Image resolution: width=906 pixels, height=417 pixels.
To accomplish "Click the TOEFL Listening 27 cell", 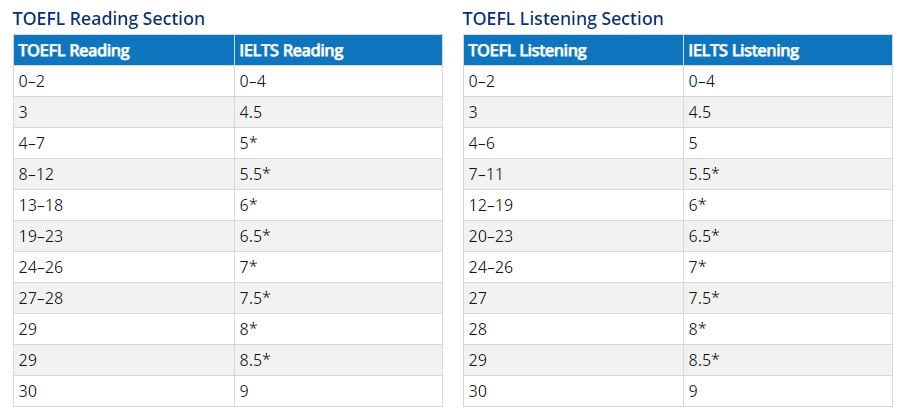I will tap(573, 299).
